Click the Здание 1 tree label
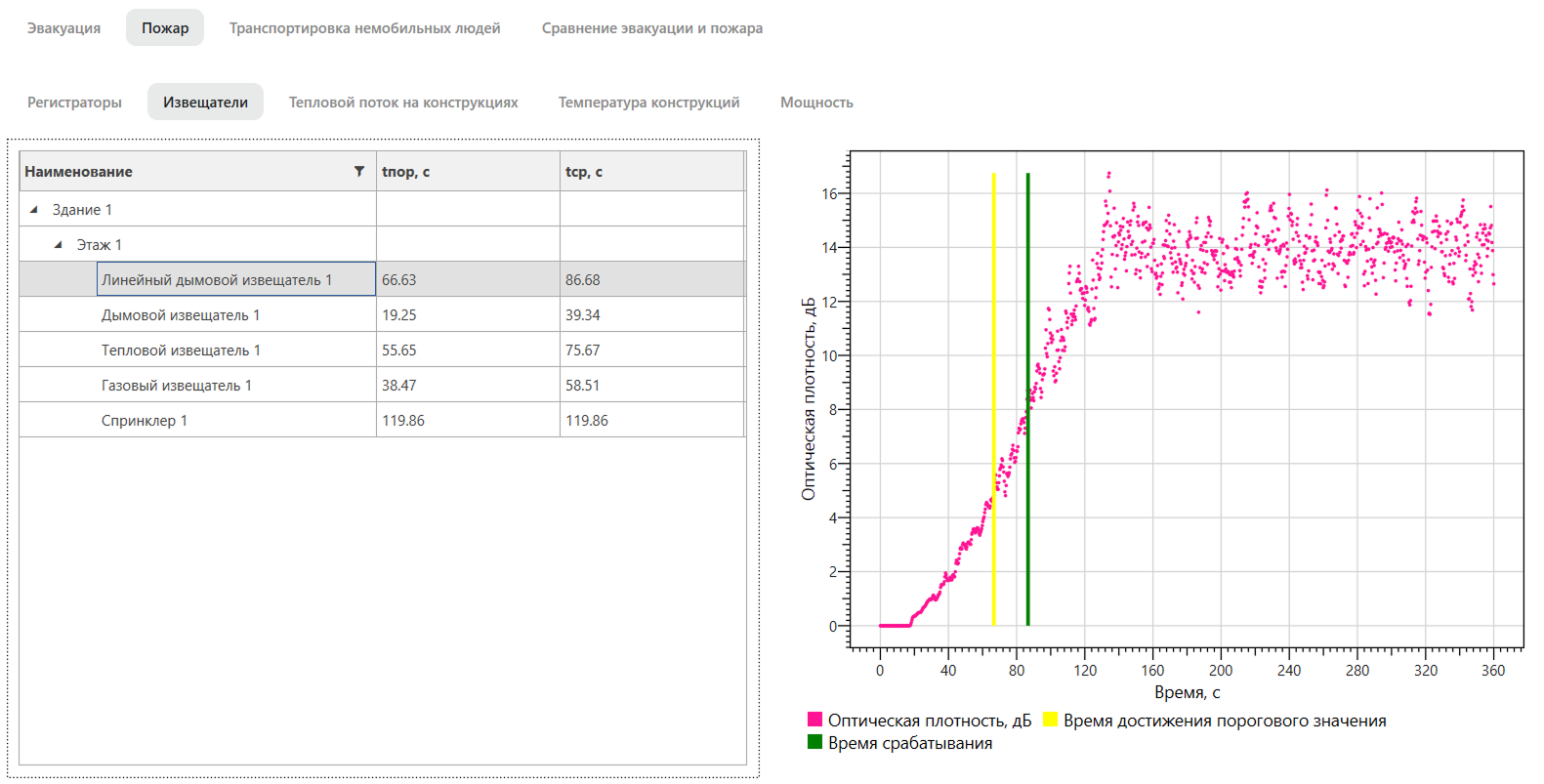The image size is (1544, 784). pos(82,210)
